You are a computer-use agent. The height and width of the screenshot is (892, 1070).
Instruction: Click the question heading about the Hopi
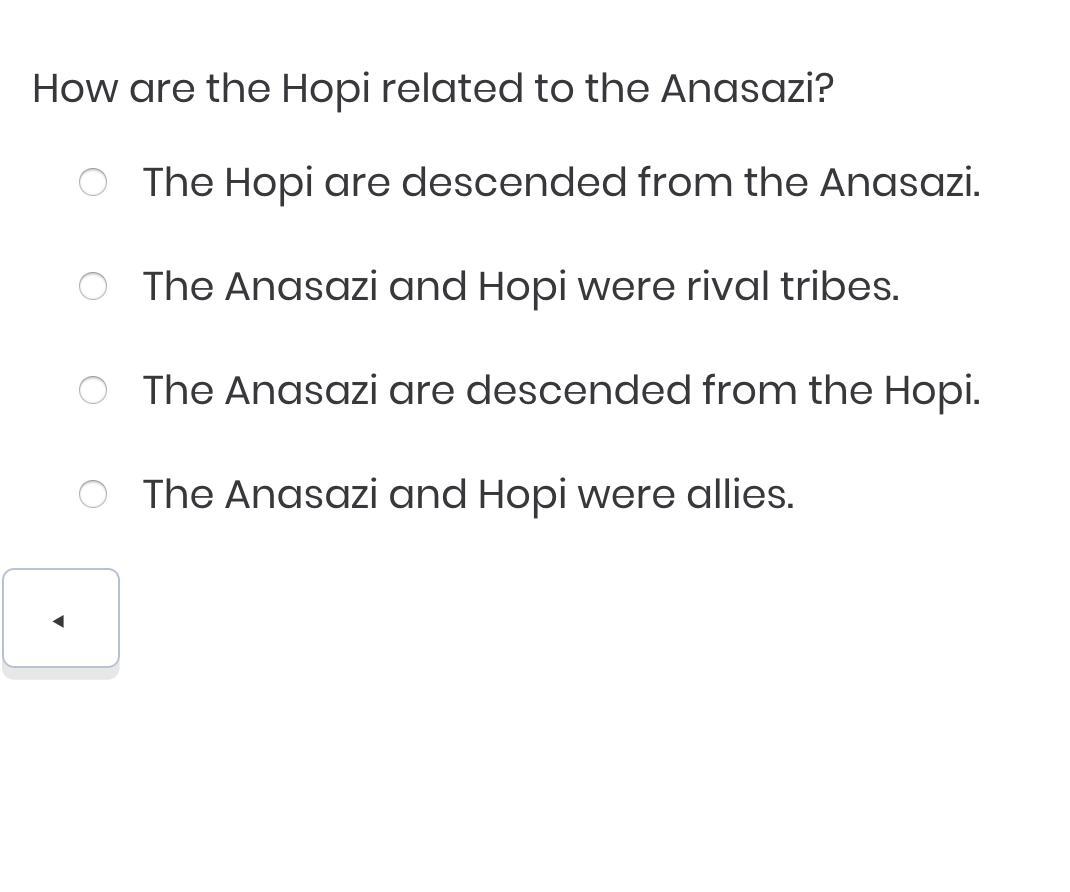tap(432, 89)
